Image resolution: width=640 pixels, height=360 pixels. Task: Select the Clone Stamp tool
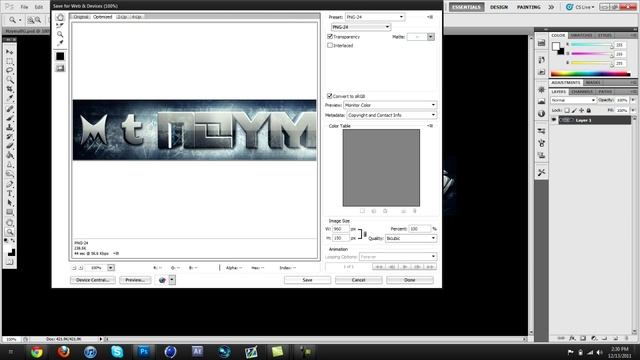(x=10, y=127)
